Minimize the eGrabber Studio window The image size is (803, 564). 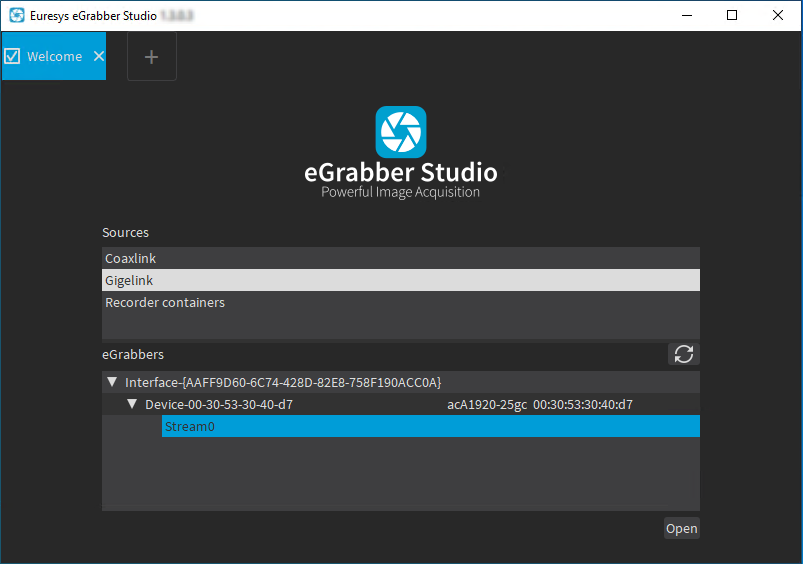[687, 15]
